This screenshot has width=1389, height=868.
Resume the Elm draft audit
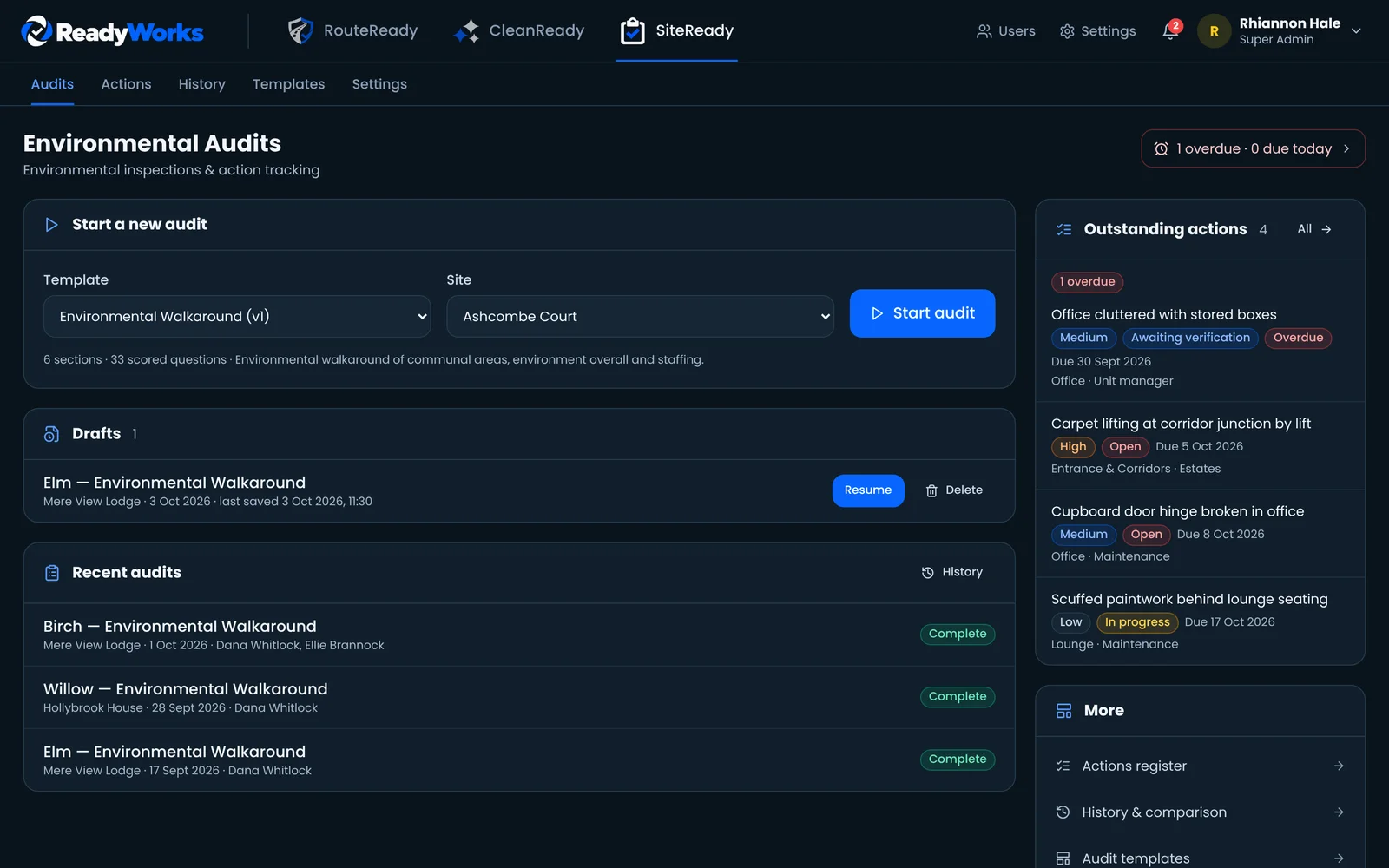click(x=868, y=490)
